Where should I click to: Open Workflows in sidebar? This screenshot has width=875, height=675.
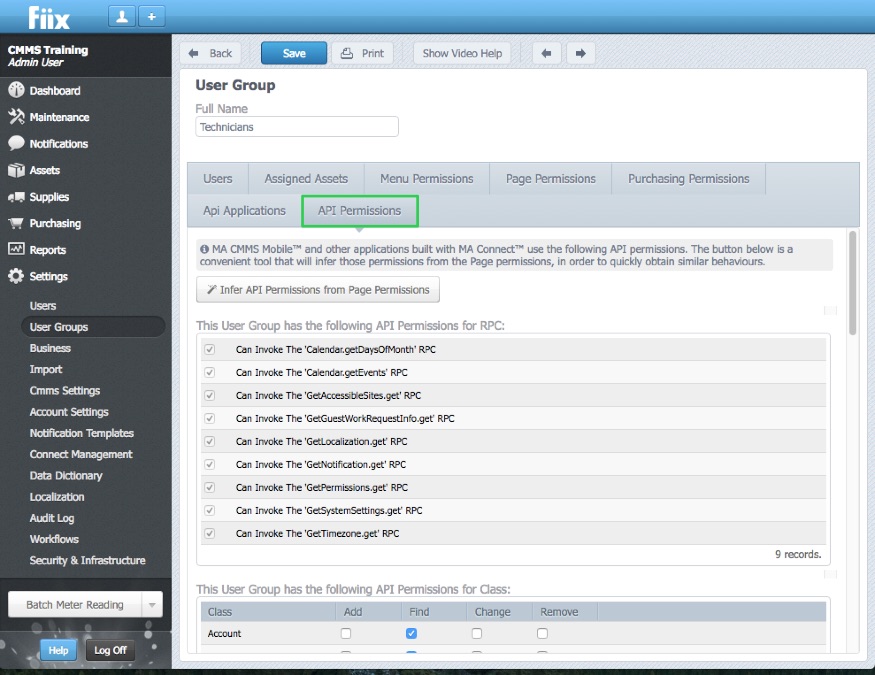(x=54, y=539)
